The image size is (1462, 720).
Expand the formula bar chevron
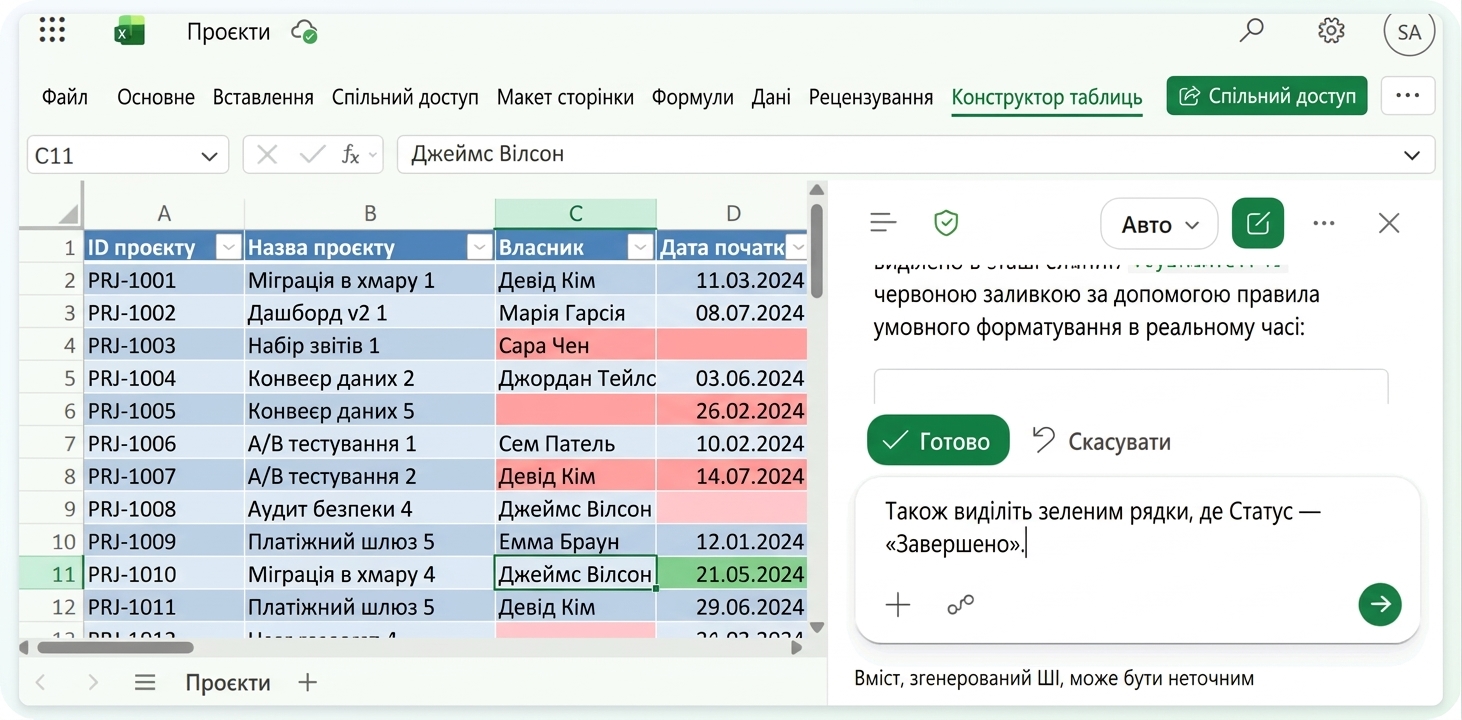pos(1412,156)
